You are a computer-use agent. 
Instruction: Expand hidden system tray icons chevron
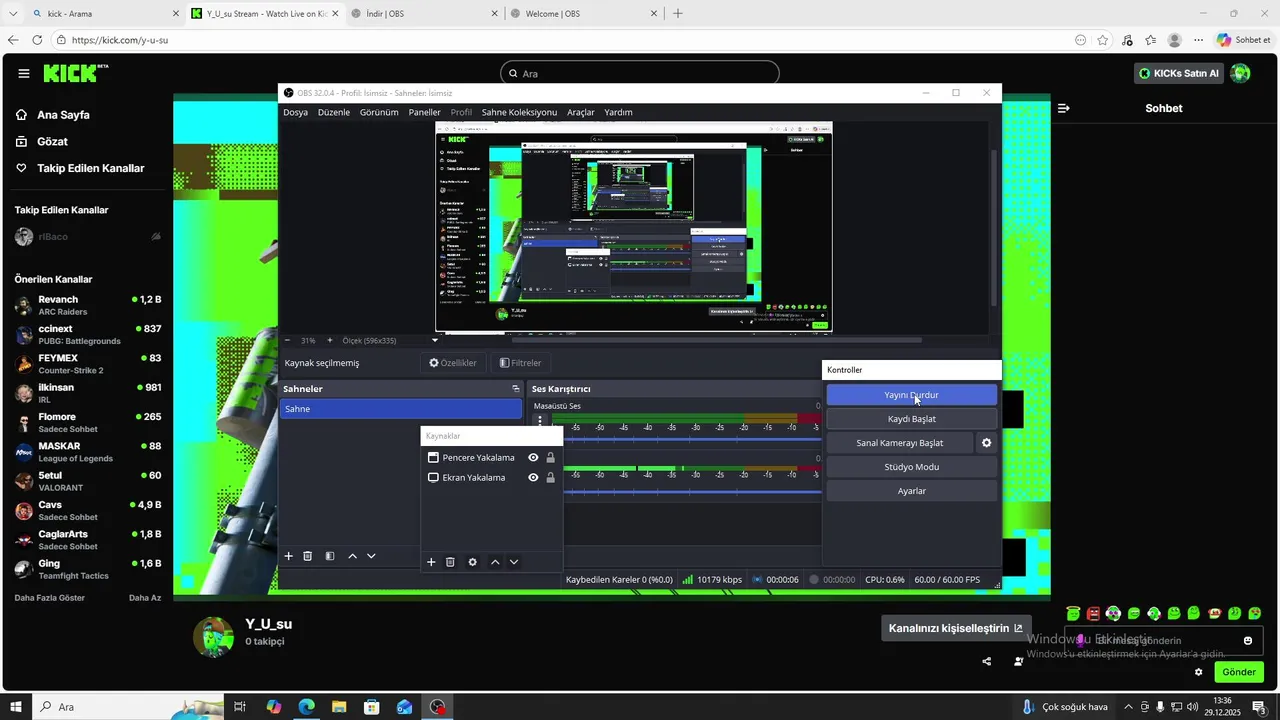(1127, 707)
